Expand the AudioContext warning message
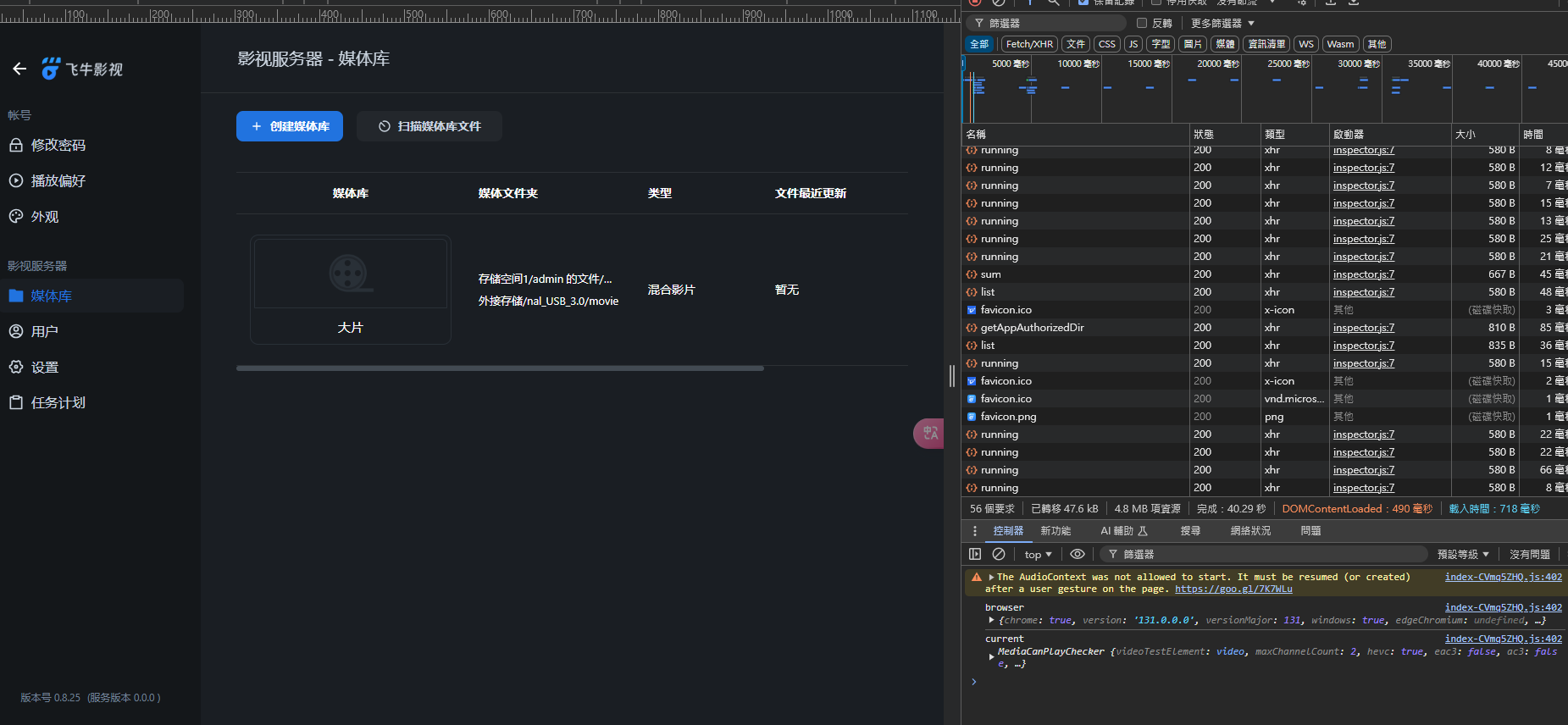This screenshot has height=725, width=1568. [x=991, y=577]
